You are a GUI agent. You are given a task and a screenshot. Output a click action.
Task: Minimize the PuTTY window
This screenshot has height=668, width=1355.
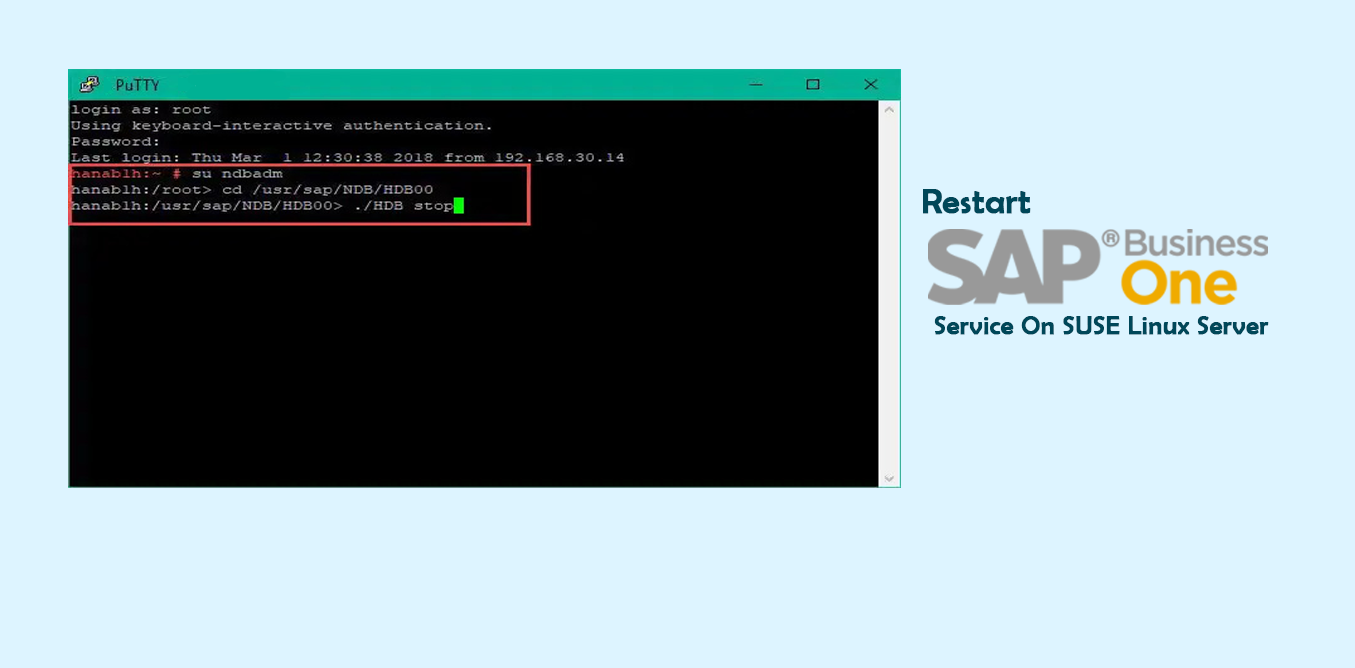(756, 85)
